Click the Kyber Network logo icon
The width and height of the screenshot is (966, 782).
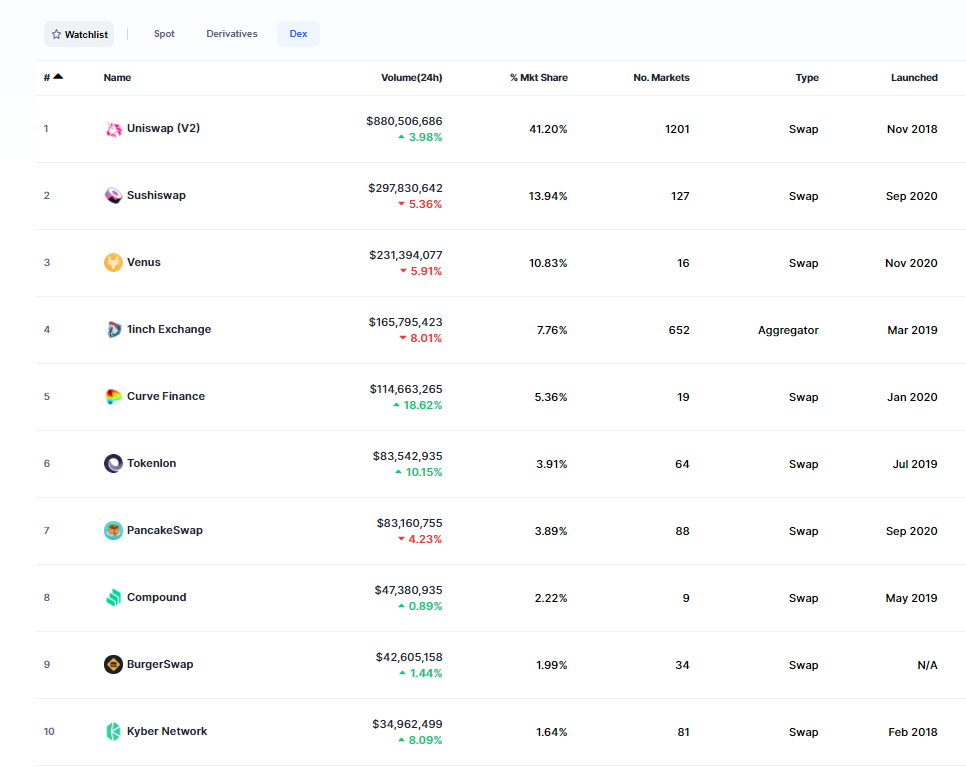point(113,731)
